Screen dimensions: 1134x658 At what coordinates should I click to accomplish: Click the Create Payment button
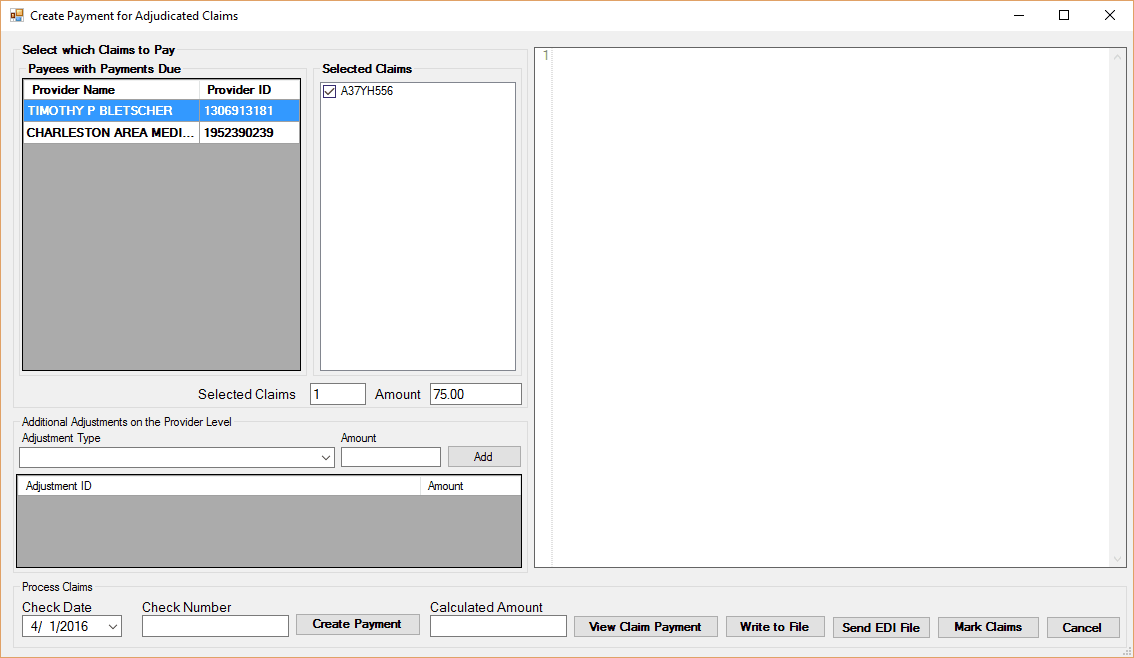pos(357,624)
